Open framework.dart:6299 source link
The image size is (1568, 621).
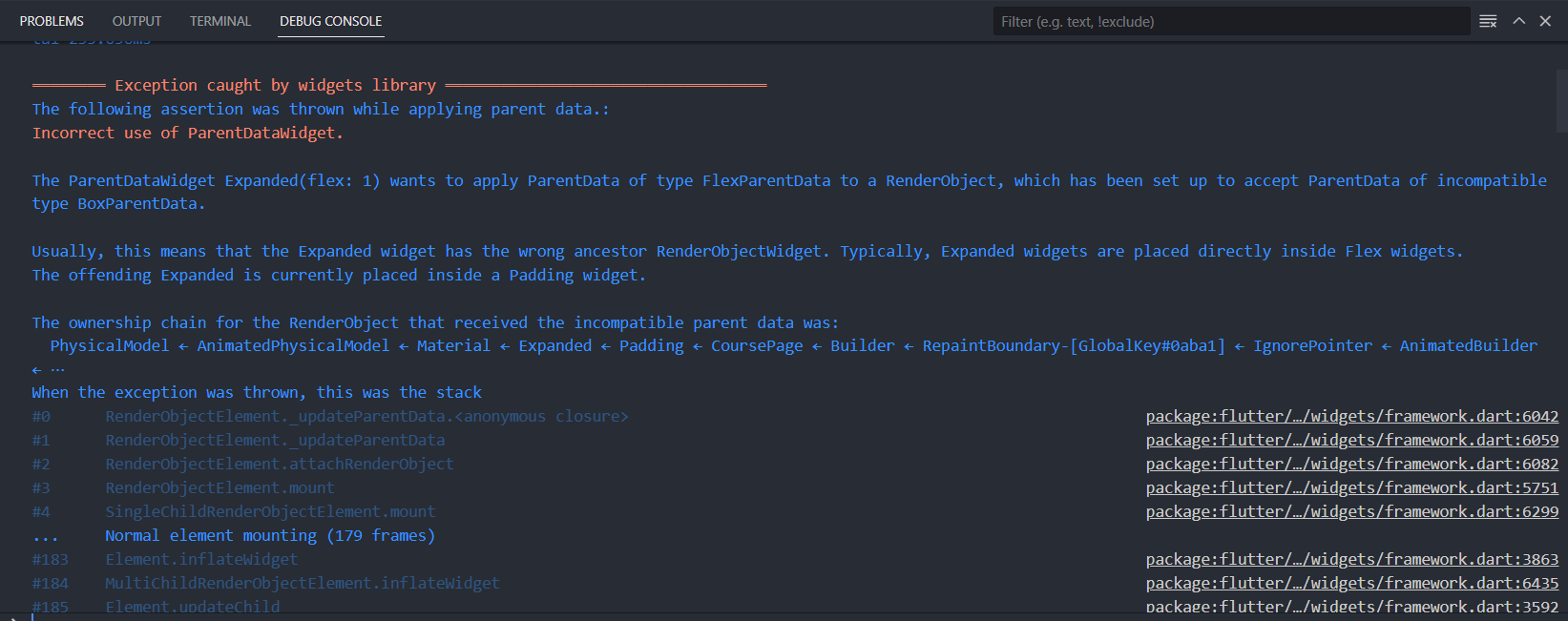pos(1350,511)
